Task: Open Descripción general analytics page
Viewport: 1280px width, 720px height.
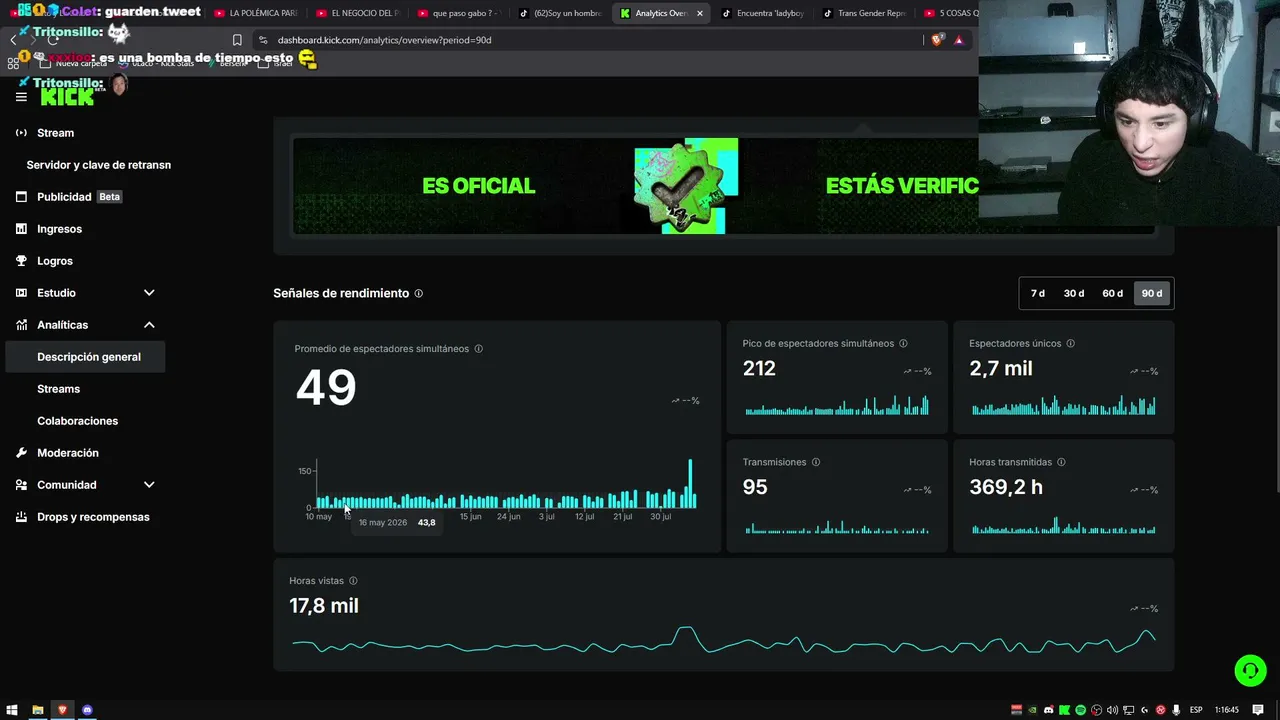Action: click(x=86, y=357)
